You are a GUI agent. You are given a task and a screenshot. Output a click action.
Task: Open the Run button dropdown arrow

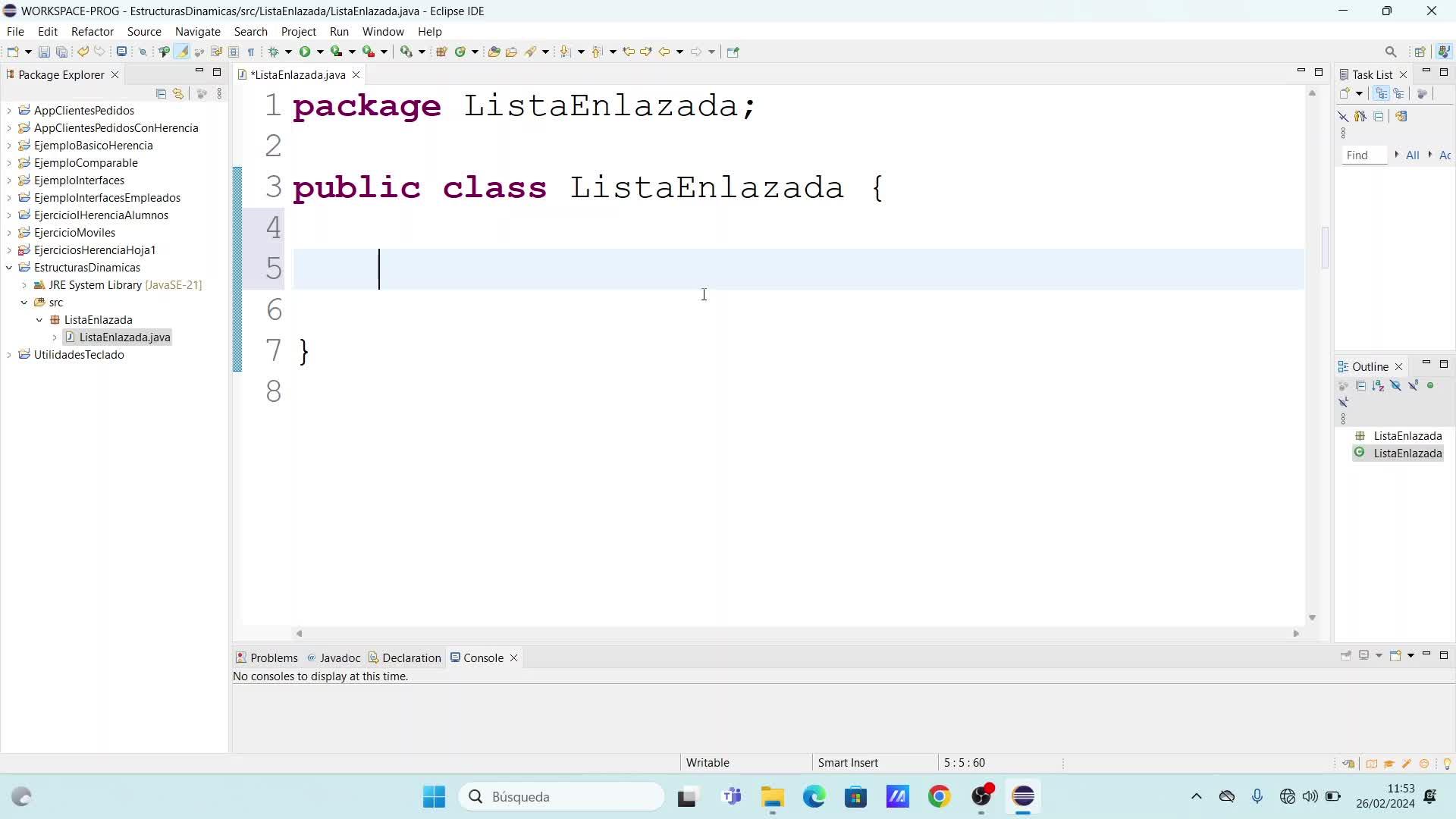pos(320,52)
